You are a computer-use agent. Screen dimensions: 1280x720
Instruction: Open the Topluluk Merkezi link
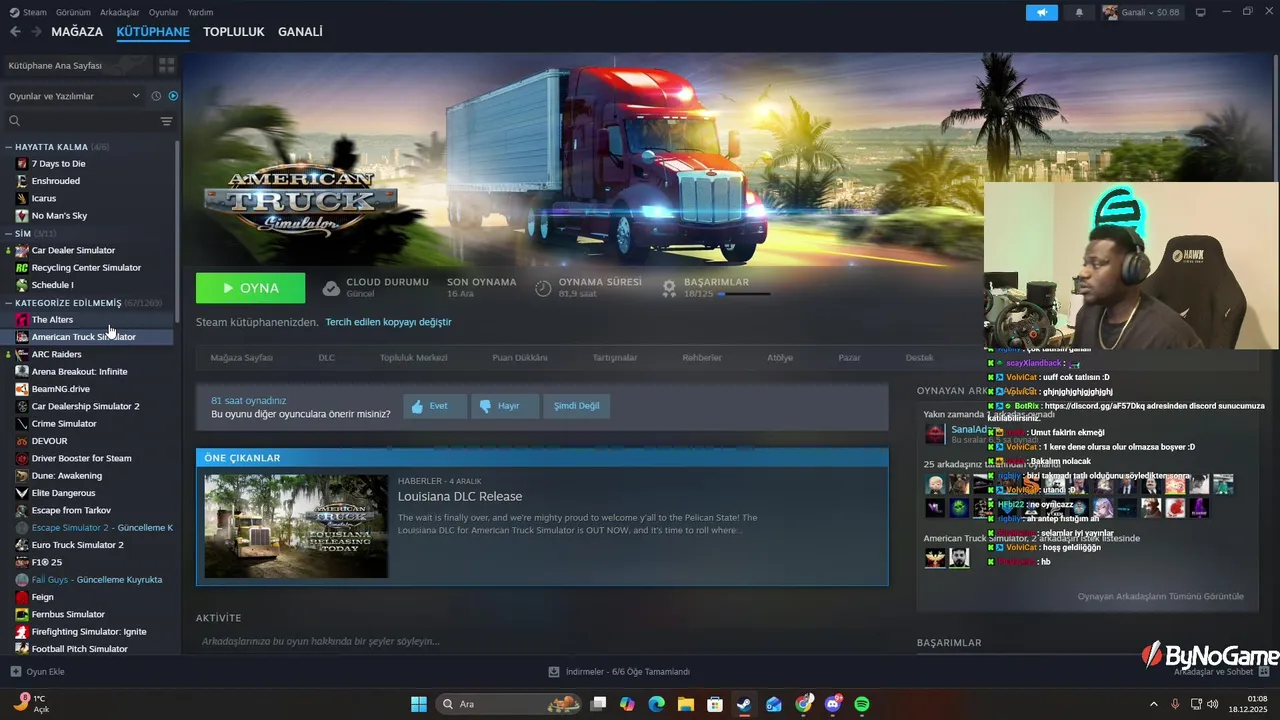click(x=413, y=357)
